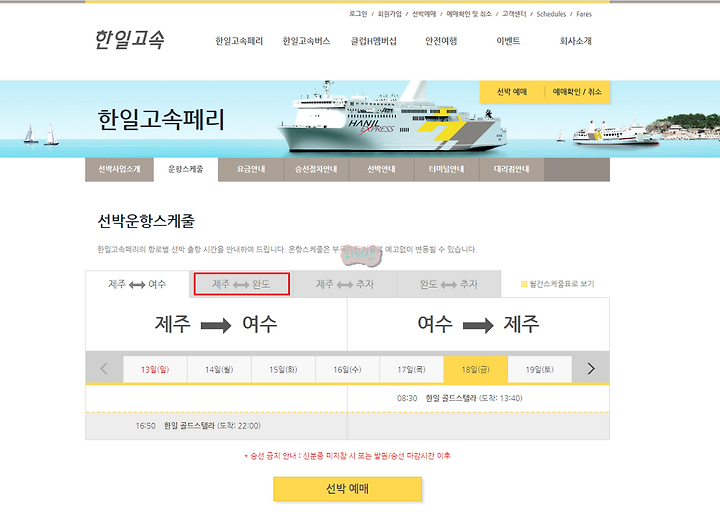Image resolution: width=720 pixels, height=512 pixels.
Task: Choose the date 15일(화)
Action: coord(283,370)
